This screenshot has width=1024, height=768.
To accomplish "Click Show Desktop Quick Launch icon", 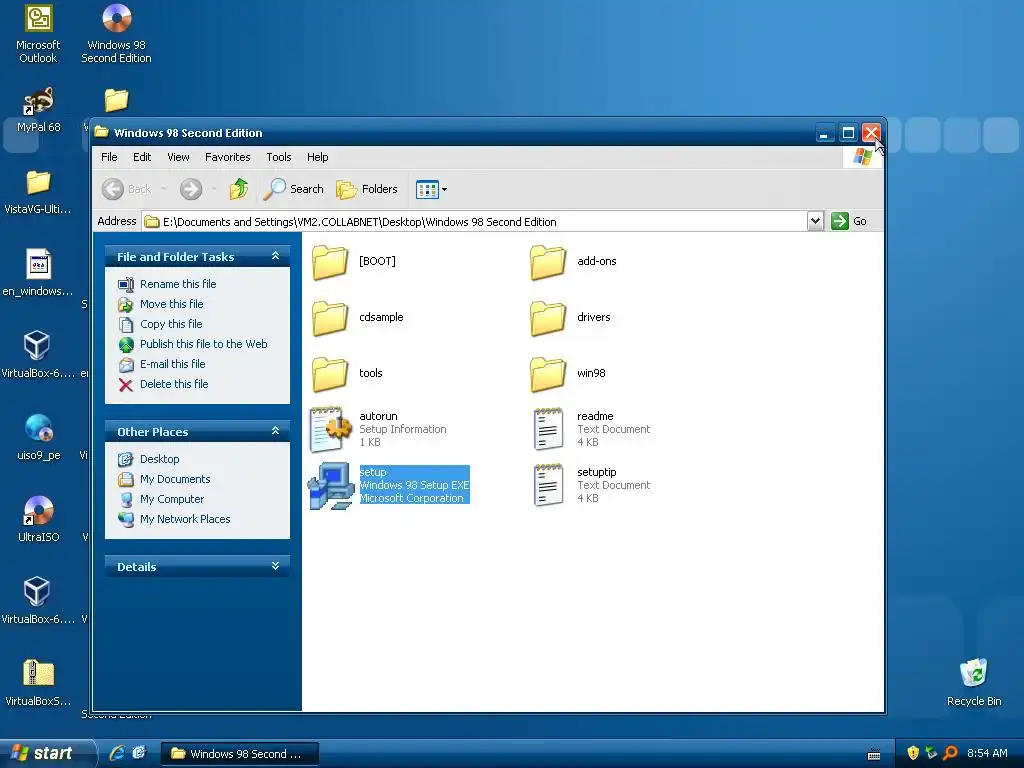I will tap(139, 753).
